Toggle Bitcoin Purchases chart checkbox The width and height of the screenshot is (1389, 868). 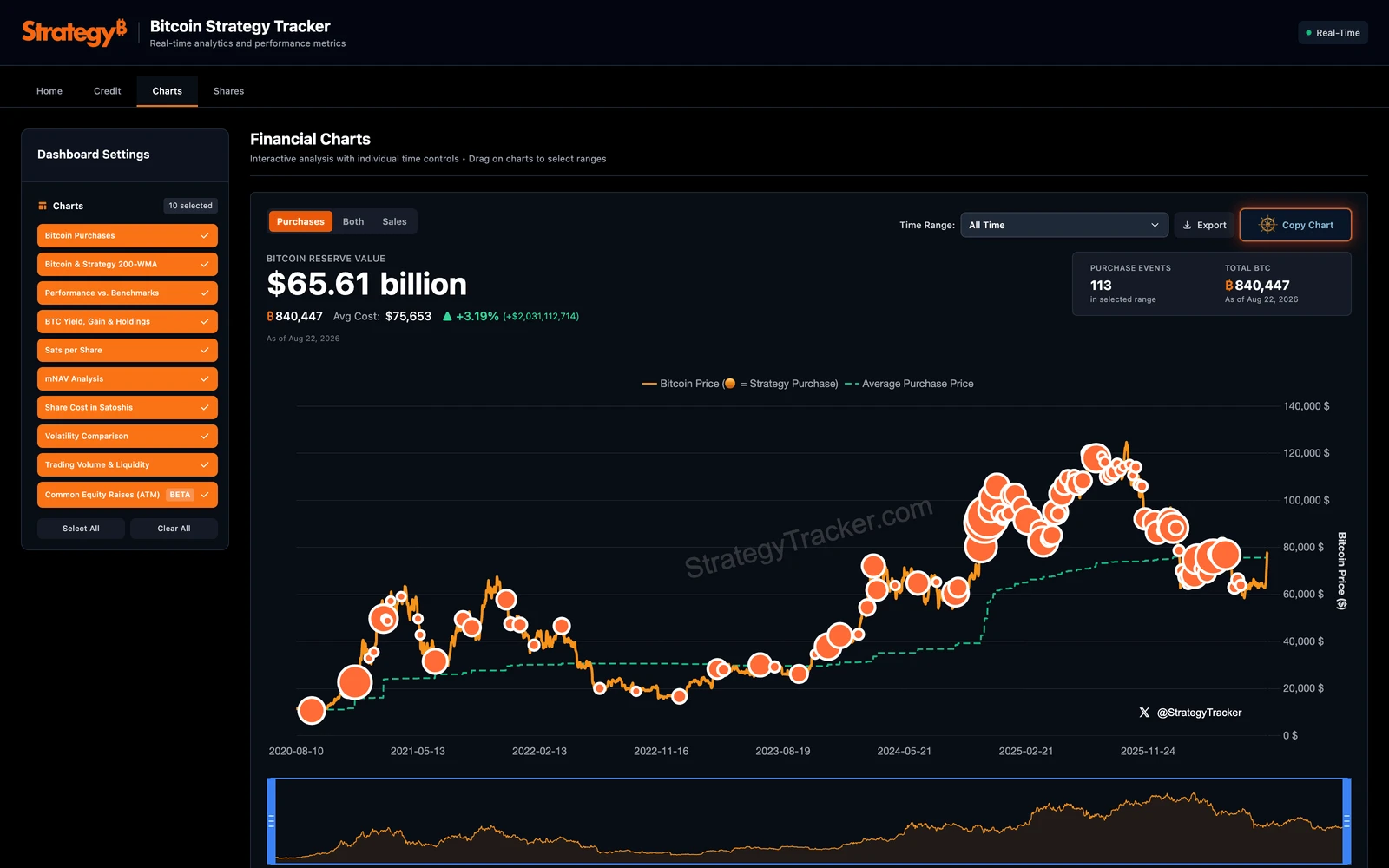(128, 236)
